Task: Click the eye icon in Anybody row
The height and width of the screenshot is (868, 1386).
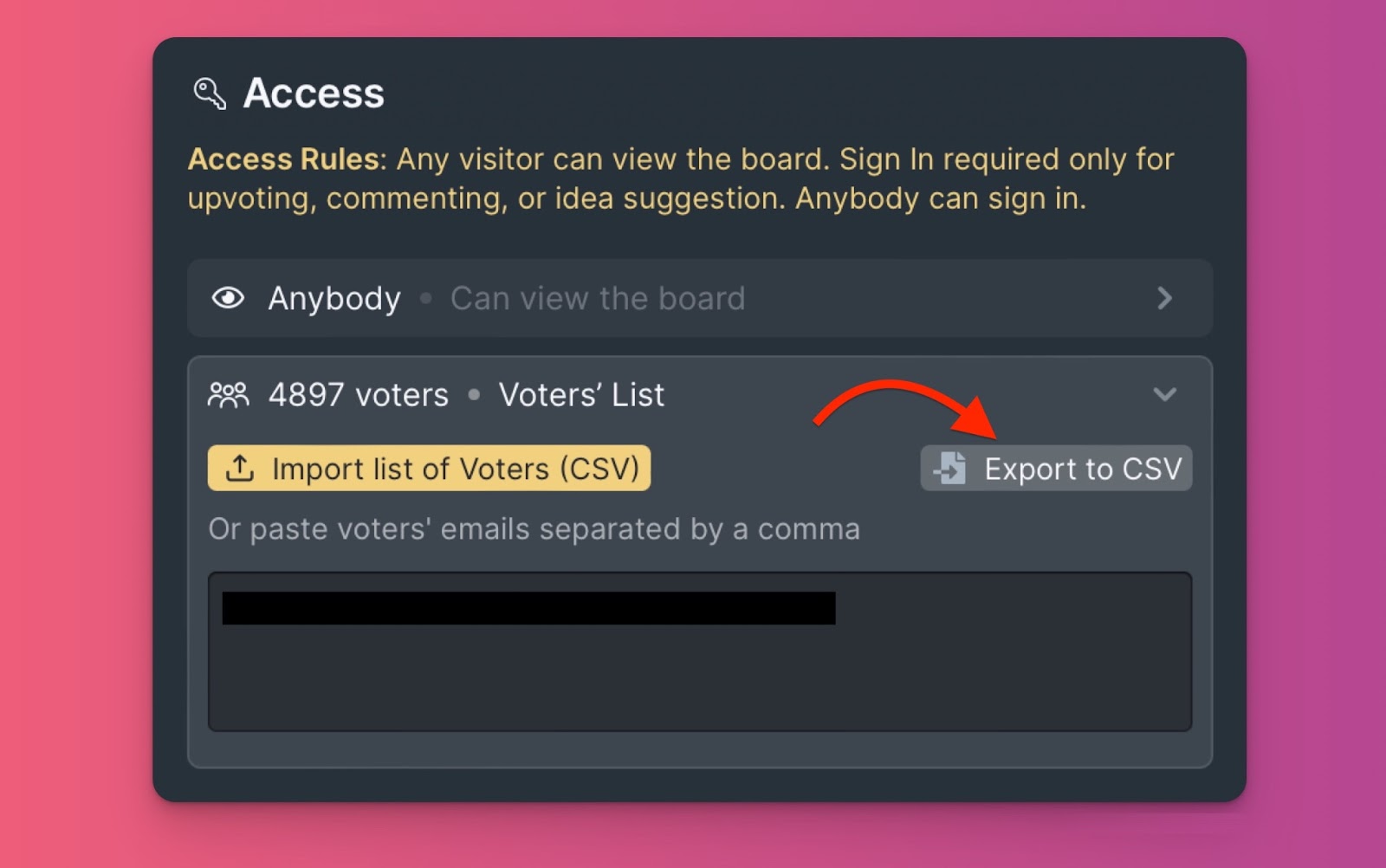Action: coord(229,298)
